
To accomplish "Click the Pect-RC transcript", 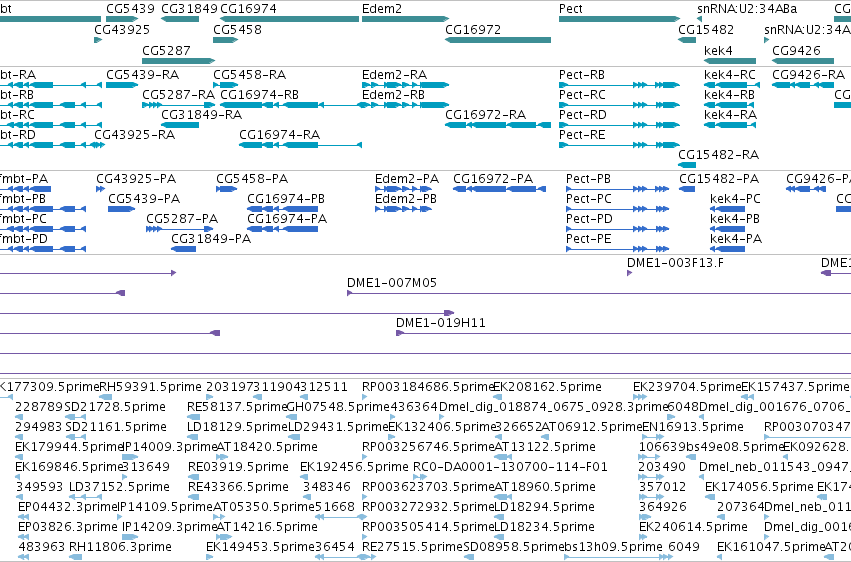I will (x=619, y=105).
